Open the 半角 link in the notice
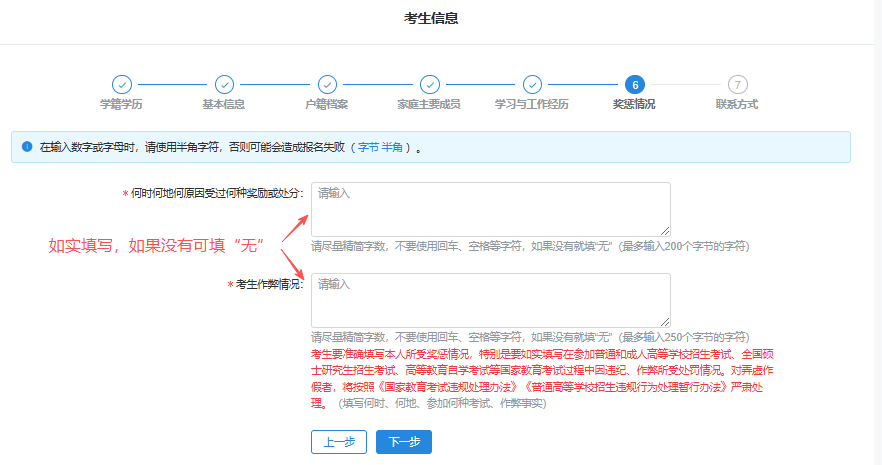The height and width of the screenshot is (465, 882). tap(392, 147)
